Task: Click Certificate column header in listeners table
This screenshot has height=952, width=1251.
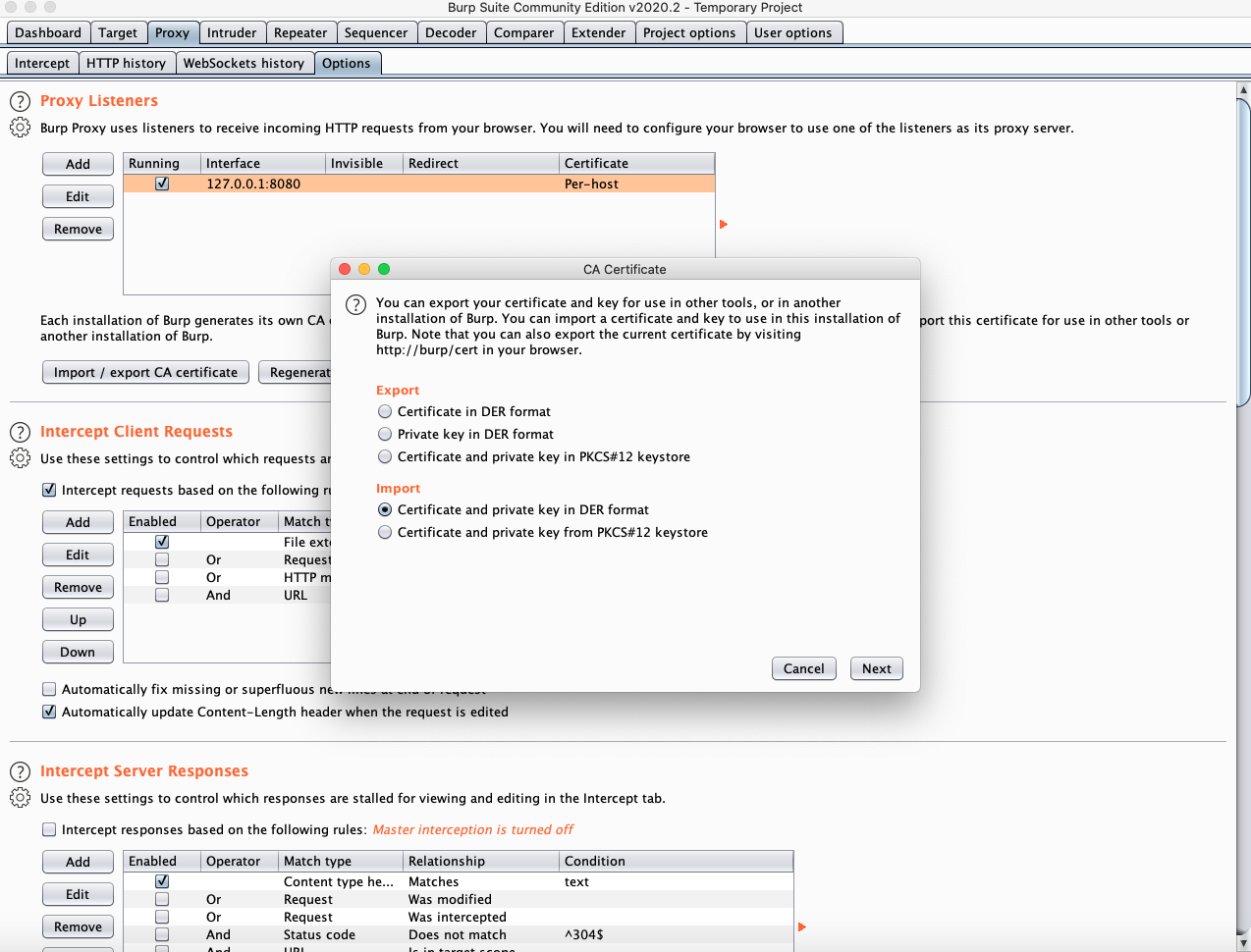Action: 637,163
